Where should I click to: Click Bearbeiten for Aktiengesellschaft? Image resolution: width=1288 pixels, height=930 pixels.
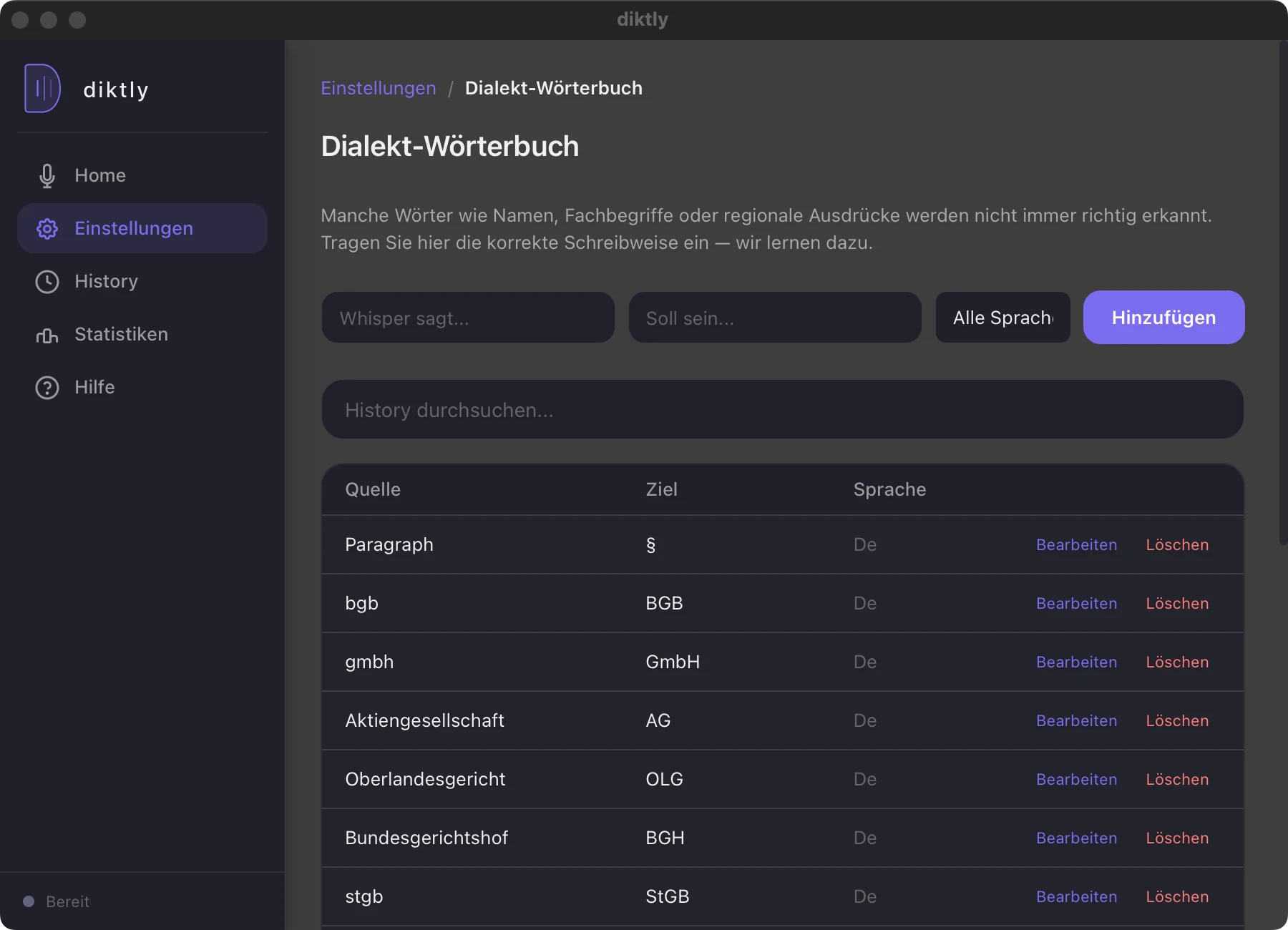pyautogui.click(x=1077, y=720)
